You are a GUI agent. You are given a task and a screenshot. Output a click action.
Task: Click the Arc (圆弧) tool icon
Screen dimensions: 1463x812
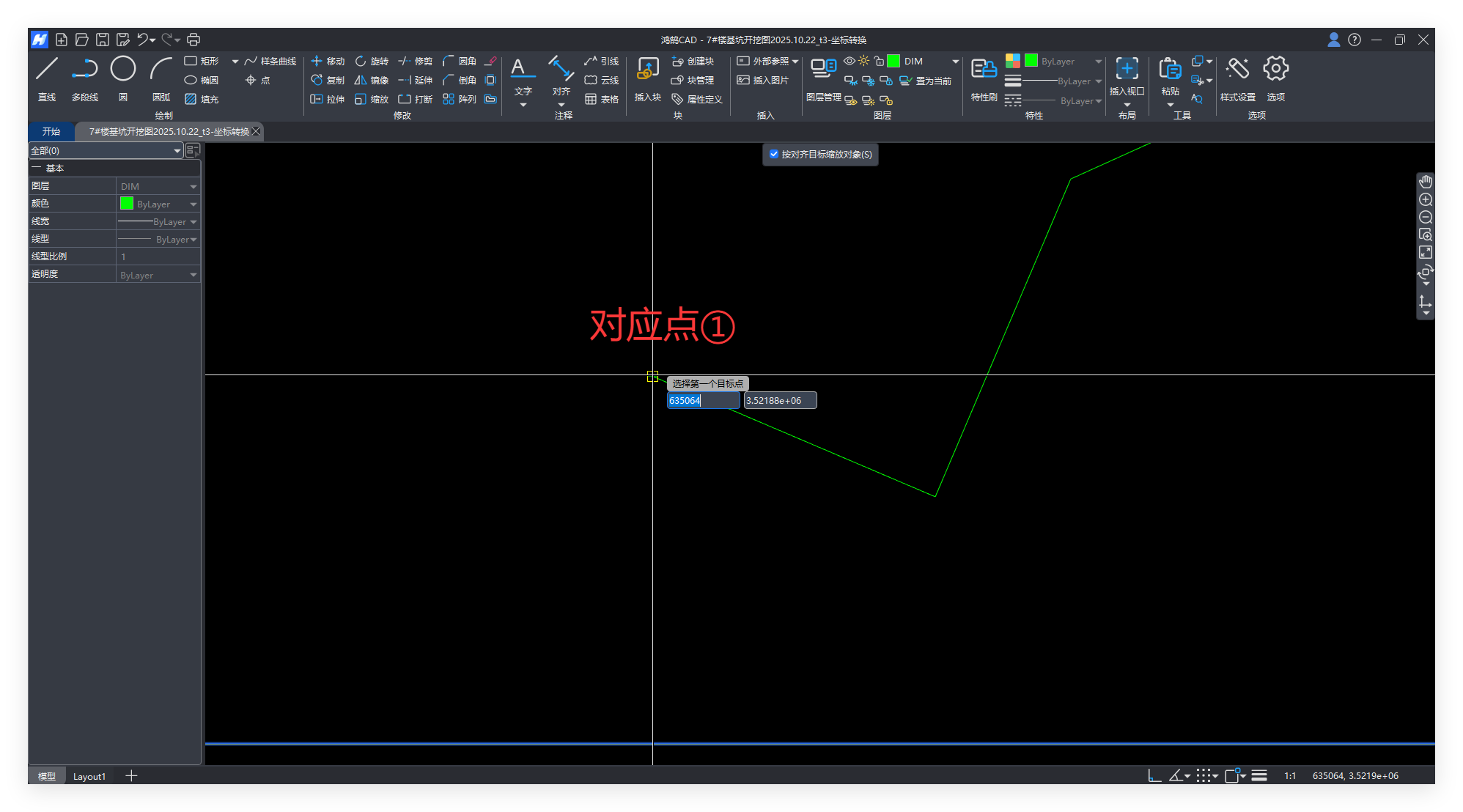161,70
